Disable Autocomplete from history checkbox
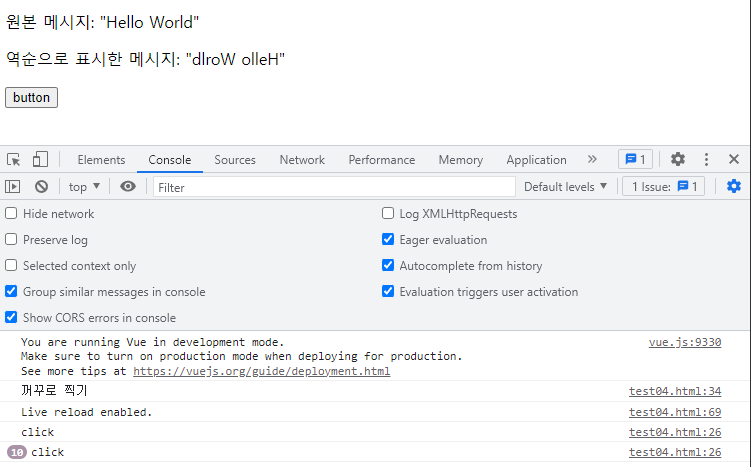This screenshot has width=751, height=467. [388, 265]
